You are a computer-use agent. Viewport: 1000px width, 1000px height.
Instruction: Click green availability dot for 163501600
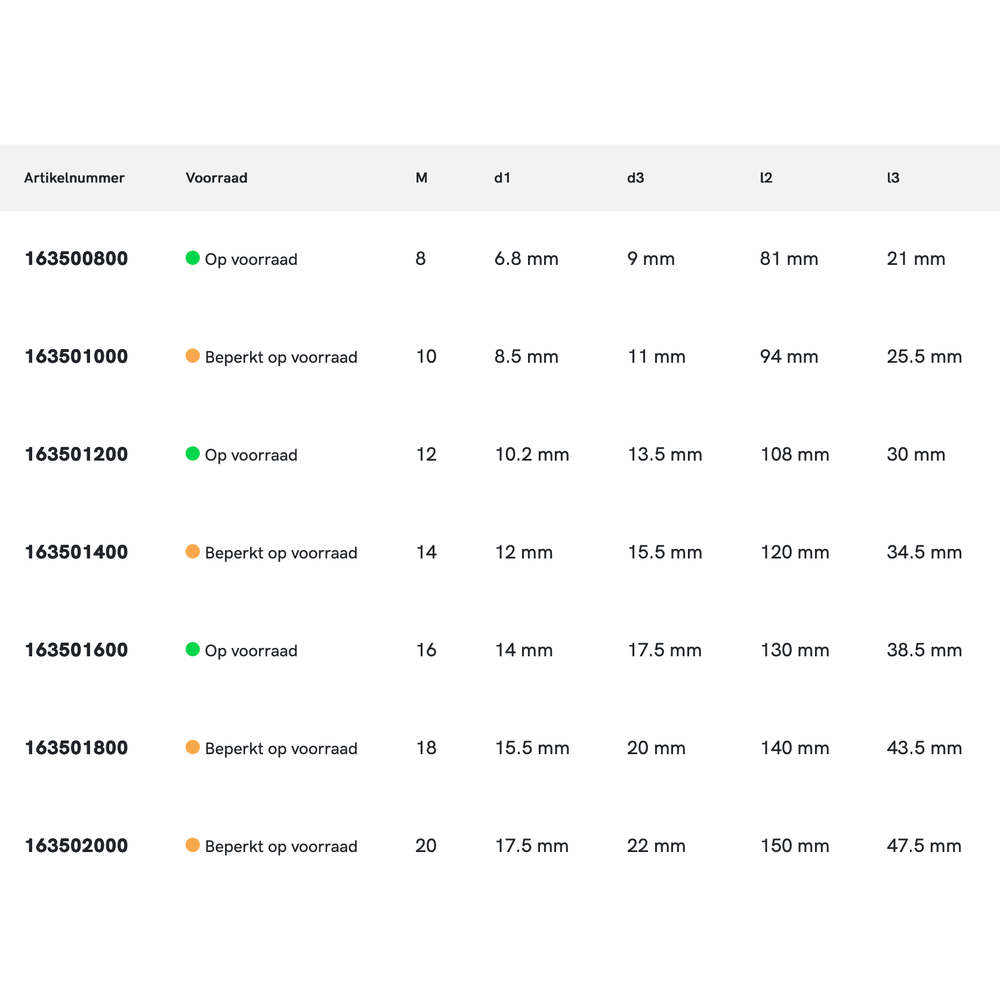pyautogui.click(x=193, y=650)
